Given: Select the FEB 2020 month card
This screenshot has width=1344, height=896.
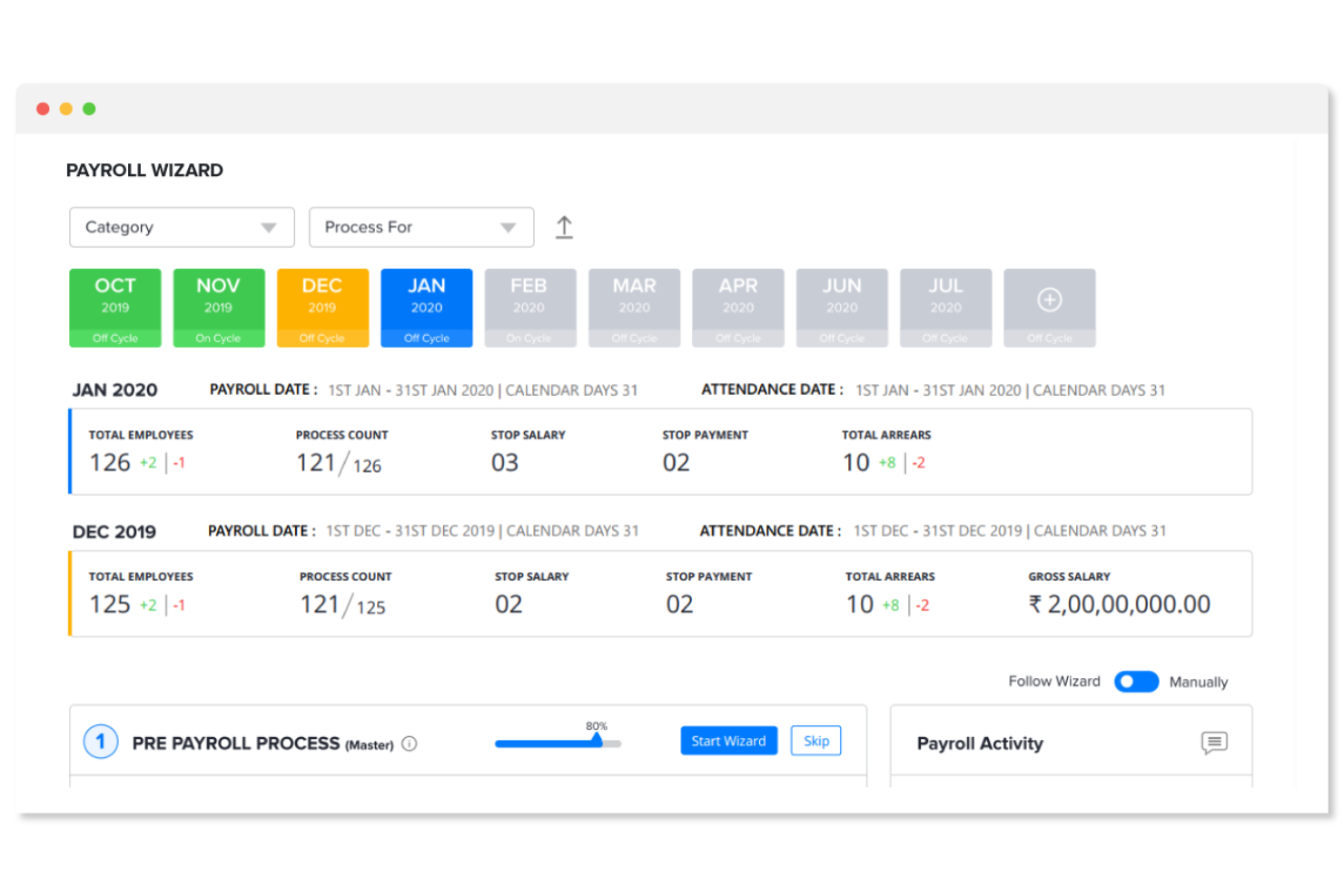Looking at the screenshot, I should point(530,307).
